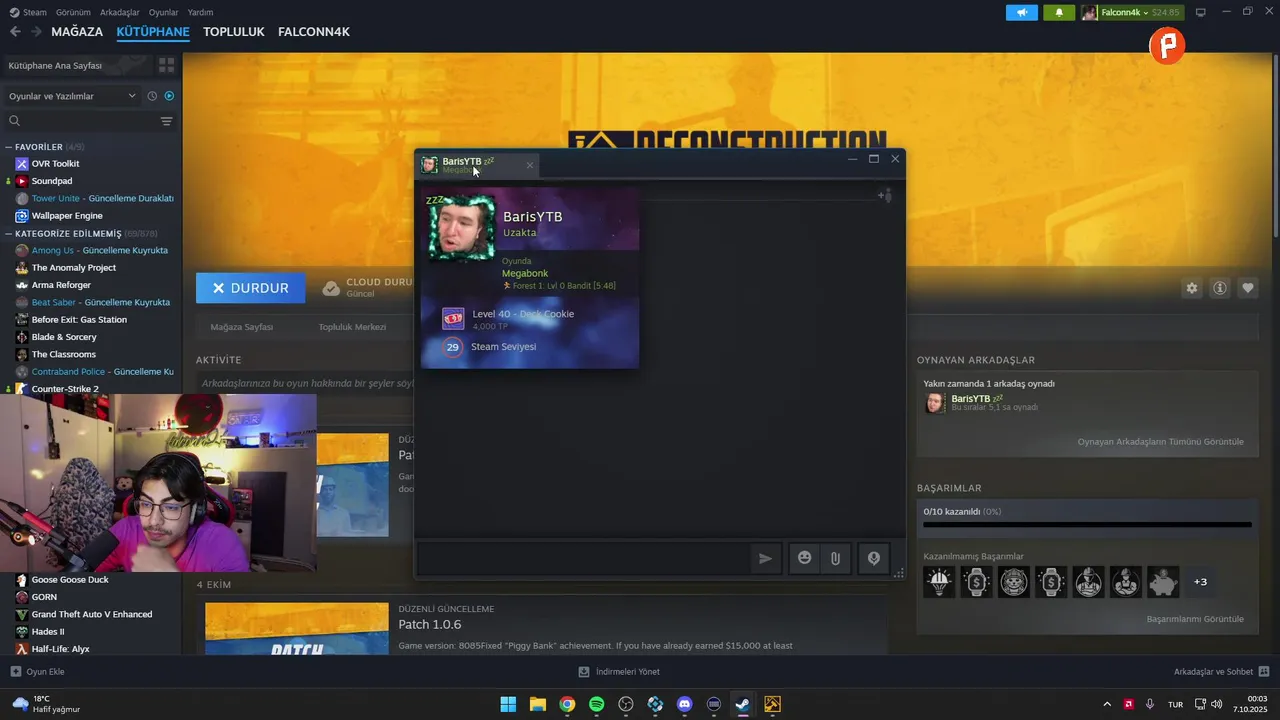Show ready-to-play games only icon
Screen dimensions: 1280x720
169,96
